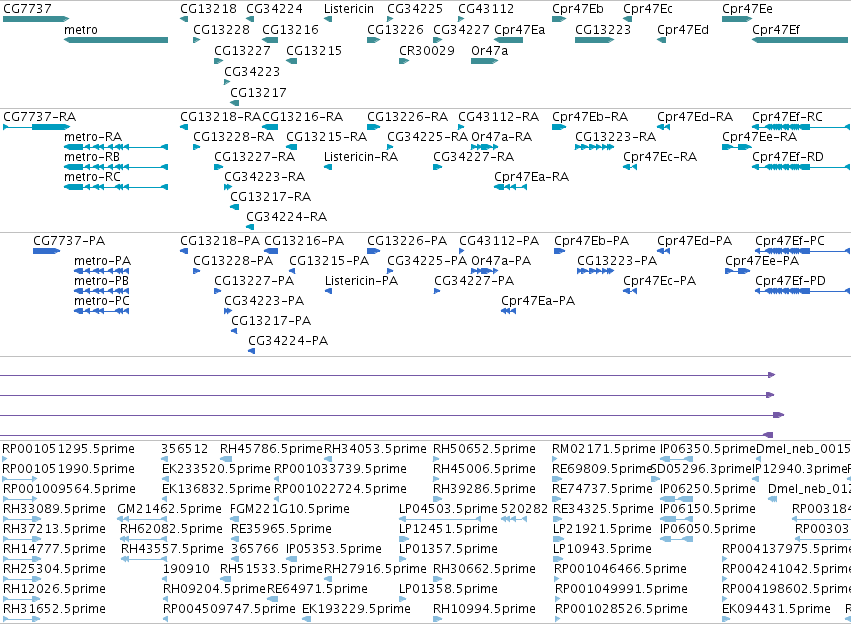
Task: Select EST RP001051295.5prime label
Action: pyautogui.click(x=68, y=449)
